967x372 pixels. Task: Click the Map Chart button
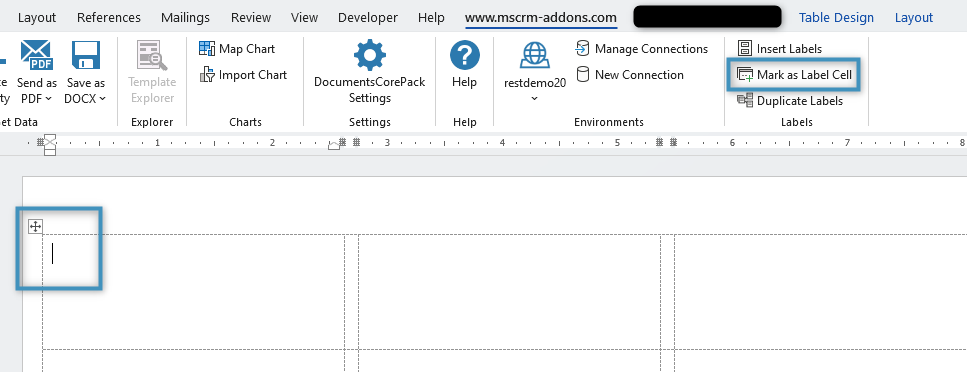(237, 49)
